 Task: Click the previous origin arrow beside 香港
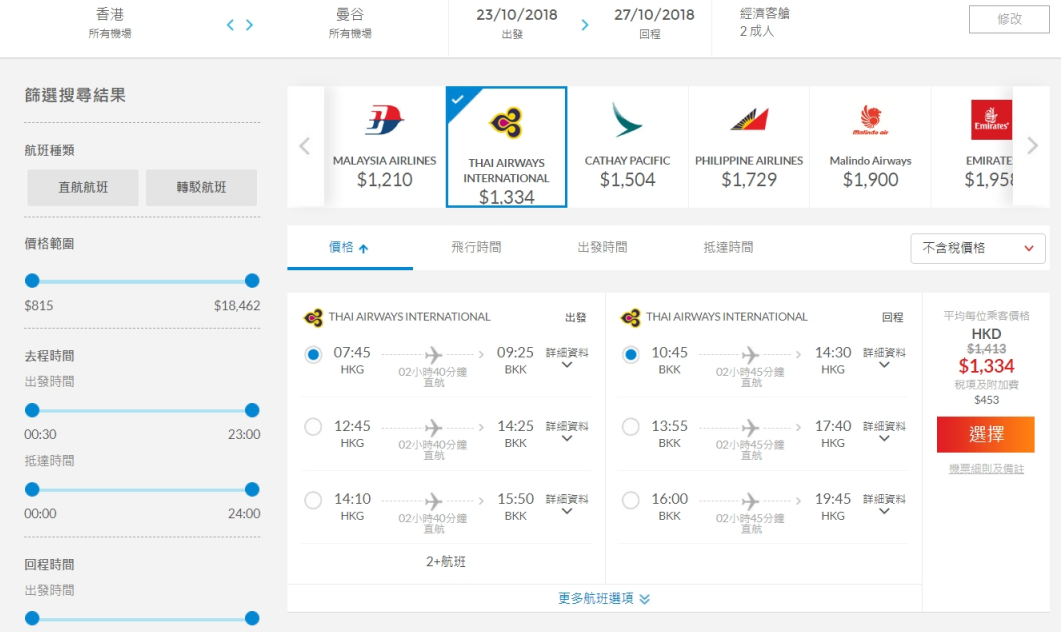pyautogui.click(x=230, y=25)
